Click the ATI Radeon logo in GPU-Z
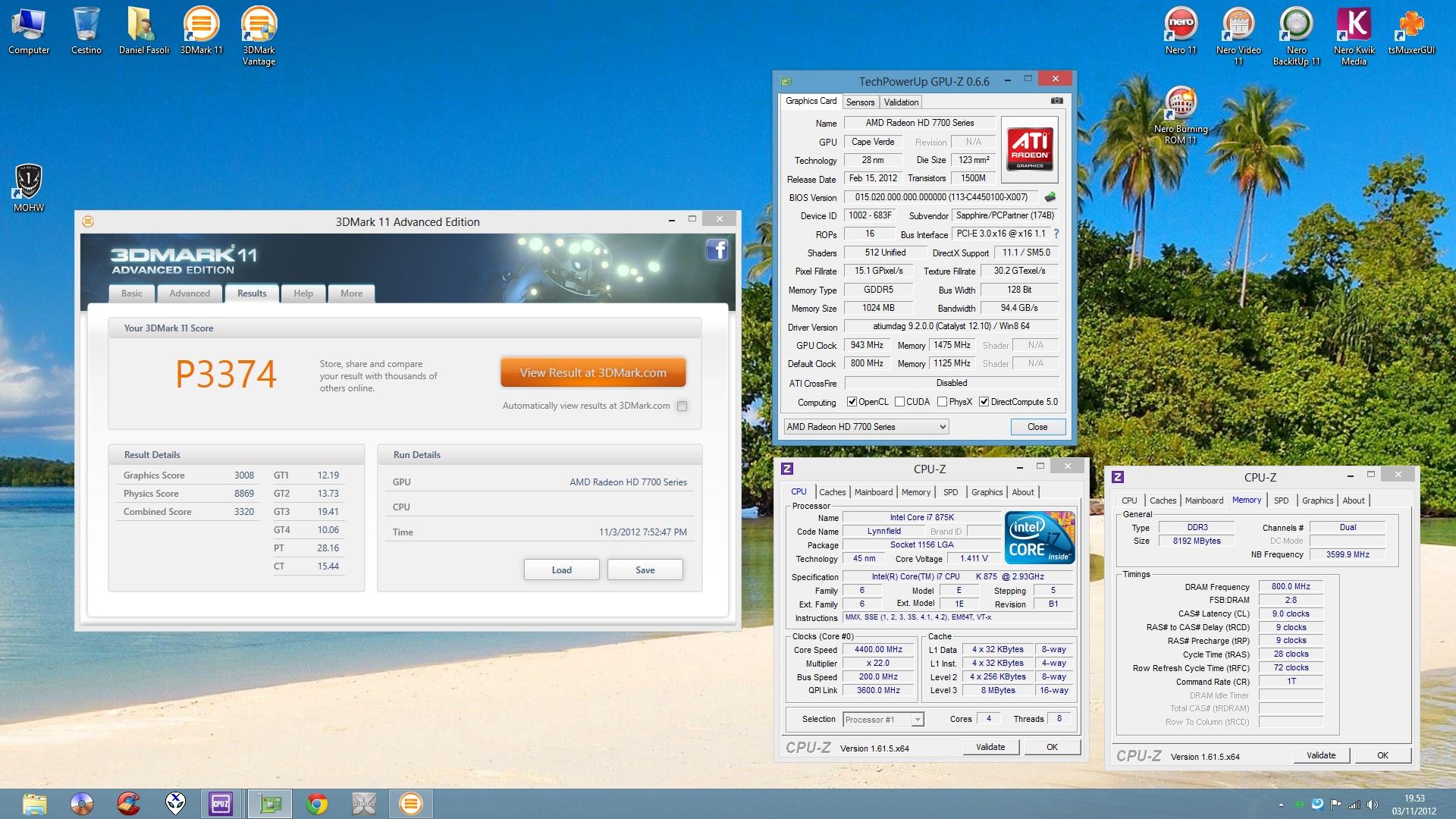The height and width of the screenshot is (819, 1456). click(1030, 149)
